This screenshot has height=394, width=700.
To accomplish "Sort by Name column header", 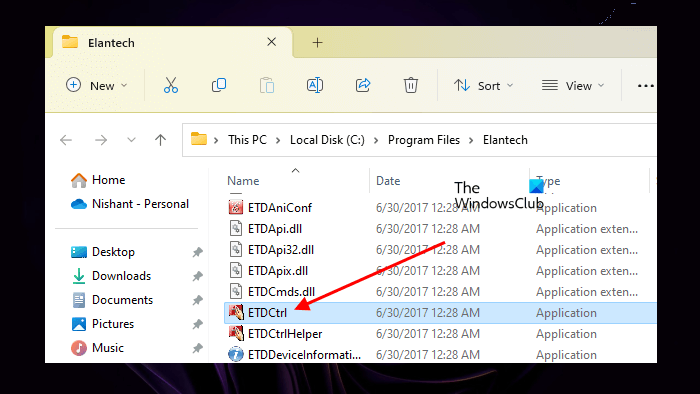I will point(243,181).
